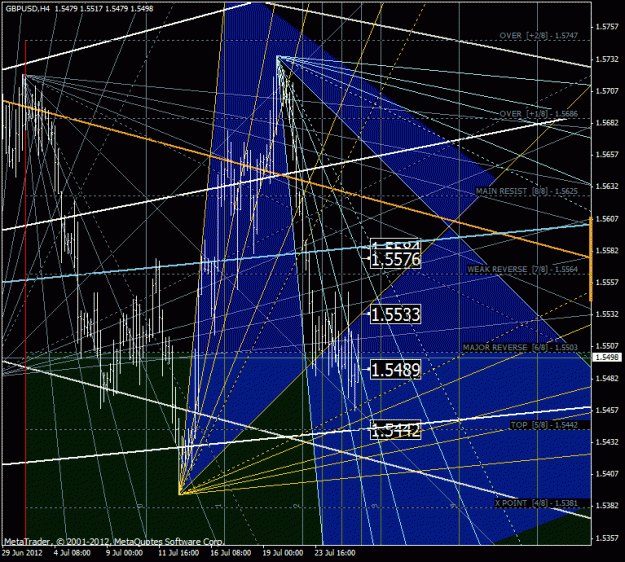This screenshot has width=625, height=562.
Task: Select the boxed 1.5489 price tag
Action: coord(395,370)
